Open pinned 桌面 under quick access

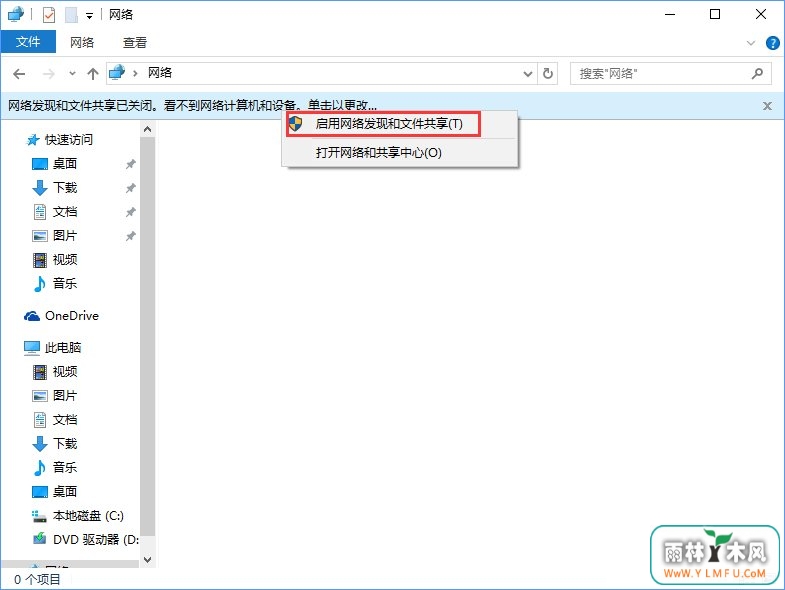(65, 163)
